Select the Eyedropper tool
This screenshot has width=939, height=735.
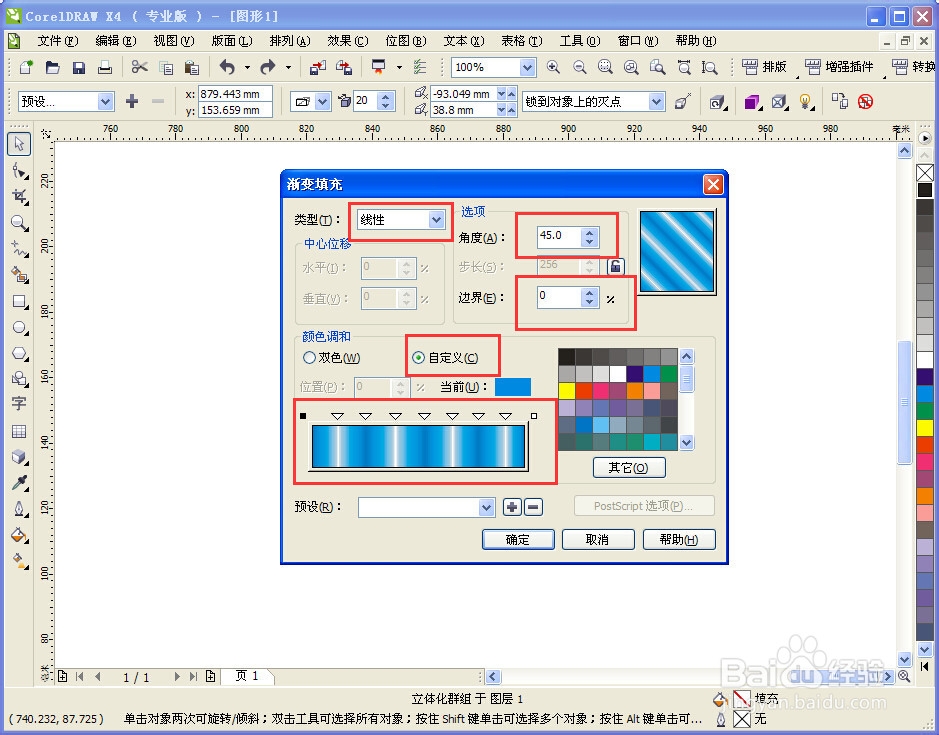19,483
